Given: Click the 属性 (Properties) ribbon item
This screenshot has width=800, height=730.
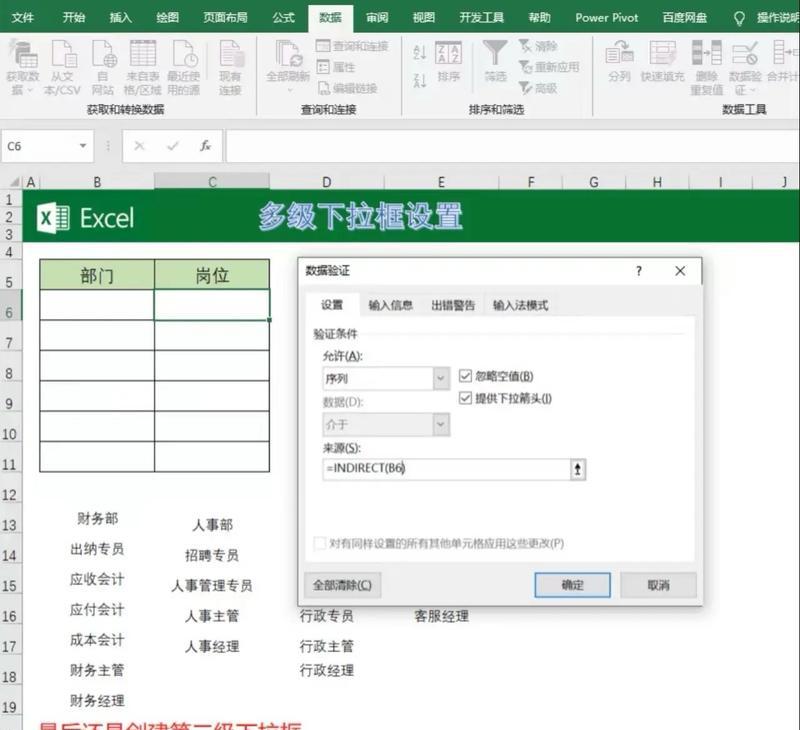Looking at the screenshot, I should click(x=336, y=67).
